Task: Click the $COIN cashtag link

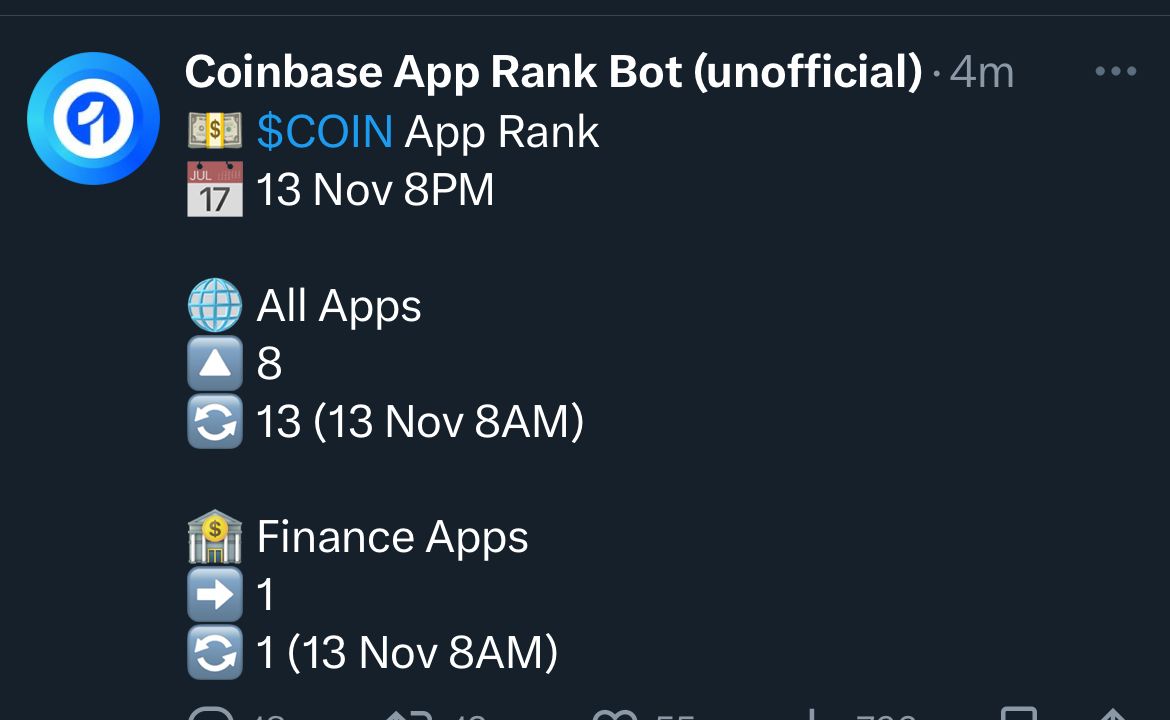Action: 325,132
